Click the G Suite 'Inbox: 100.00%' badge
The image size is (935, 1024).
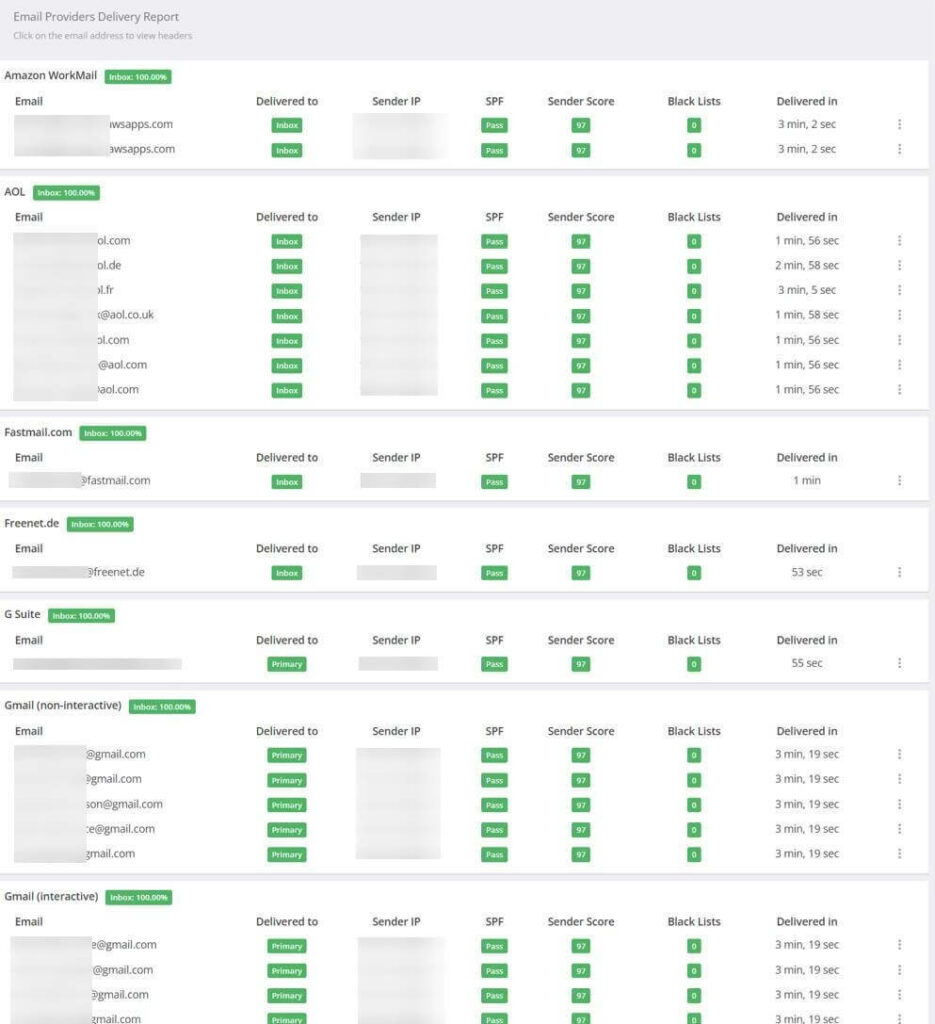pos(82,616)
